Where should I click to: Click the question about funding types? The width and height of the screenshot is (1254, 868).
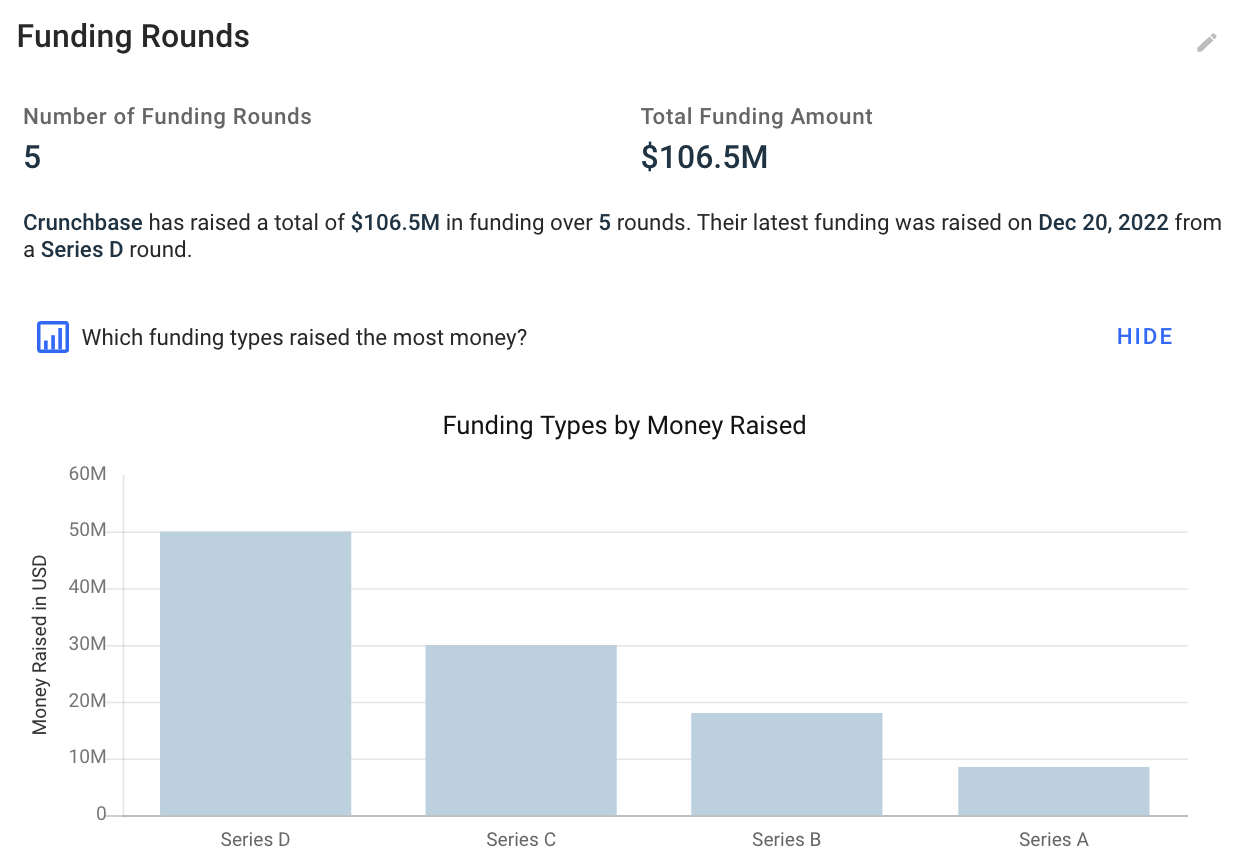(304, 338)
